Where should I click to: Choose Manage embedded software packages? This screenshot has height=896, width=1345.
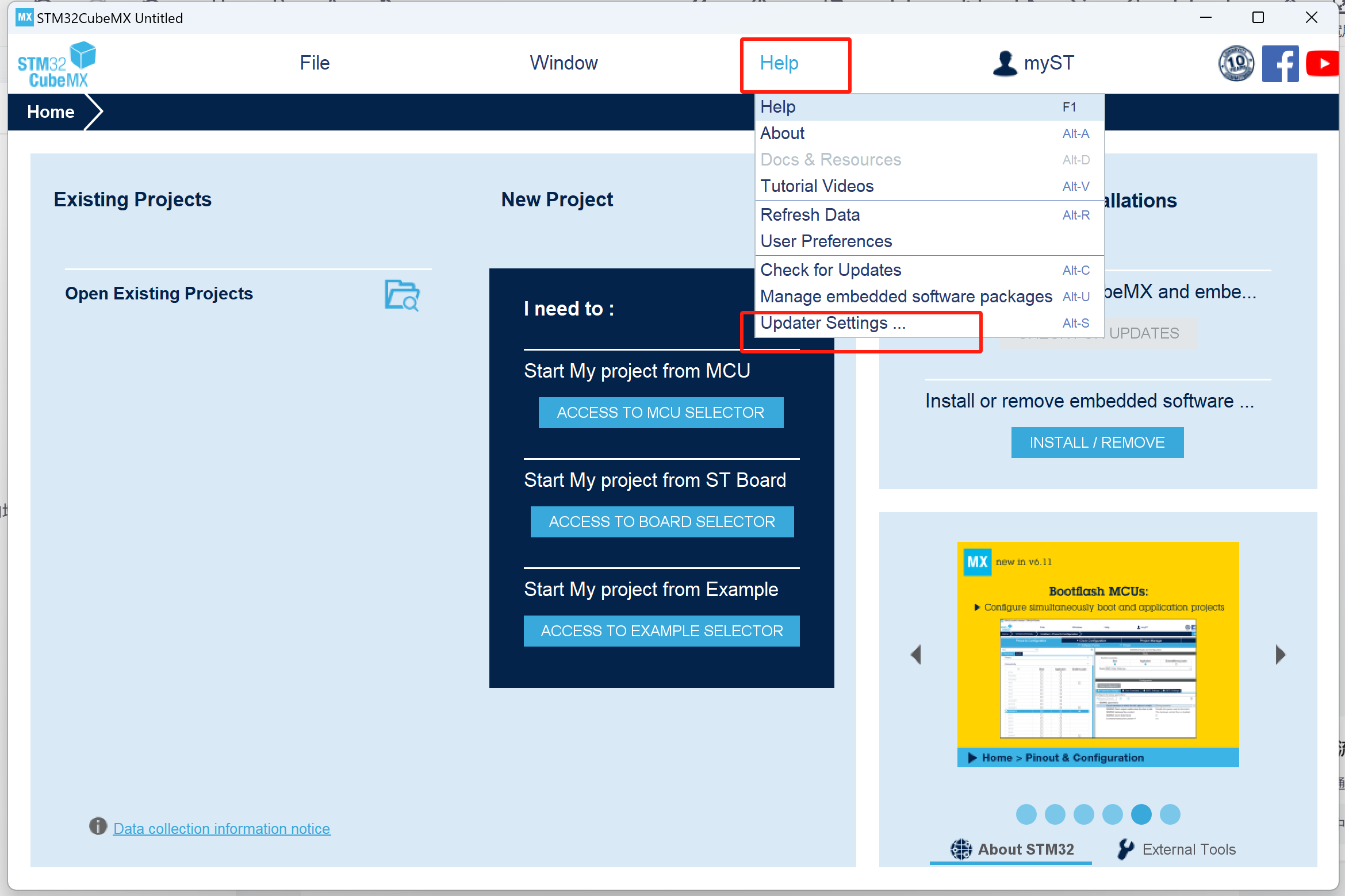tap(929, 297)
